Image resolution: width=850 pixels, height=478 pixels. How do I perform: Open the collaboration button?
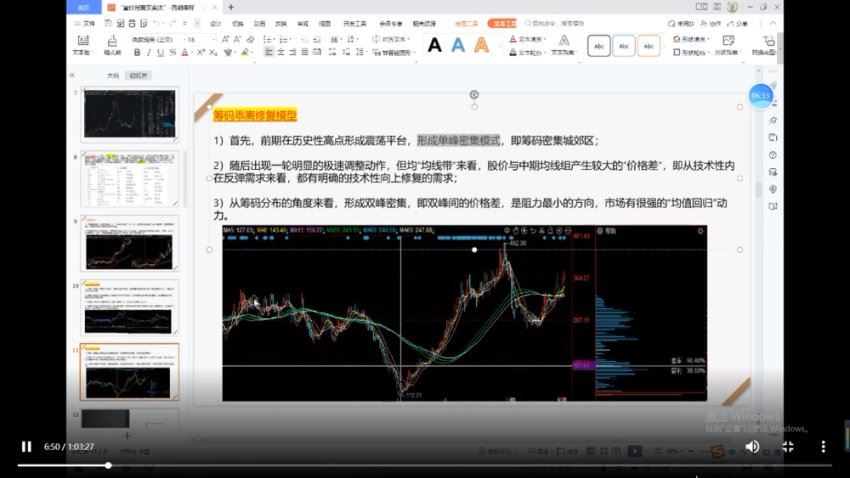[x=711, y=23]
